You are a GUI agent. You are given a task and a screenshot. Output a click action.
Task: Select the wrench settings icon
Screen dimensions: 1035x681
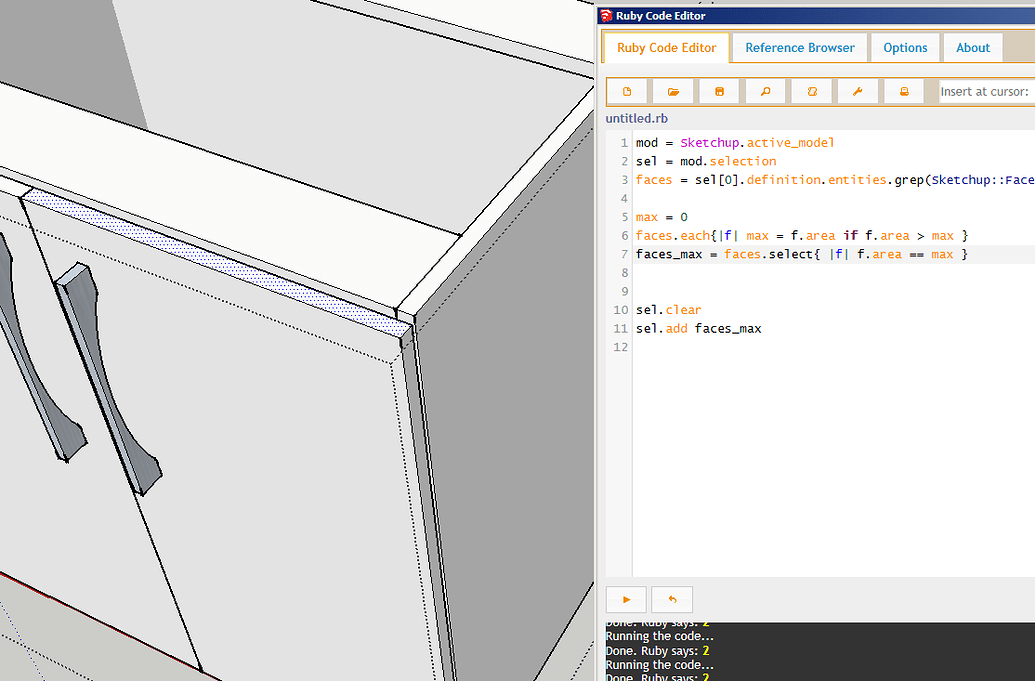(857, 91)
